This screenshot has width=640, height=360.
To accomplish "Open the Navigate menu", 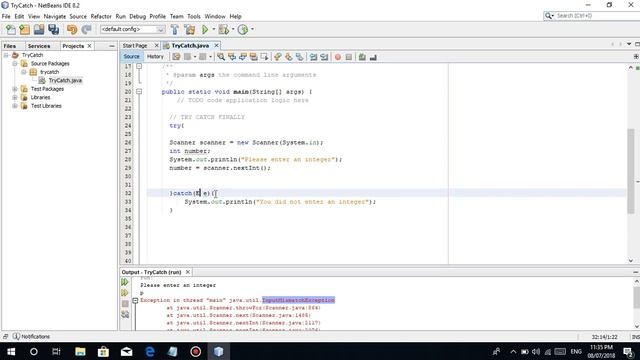I will (55, 16).
